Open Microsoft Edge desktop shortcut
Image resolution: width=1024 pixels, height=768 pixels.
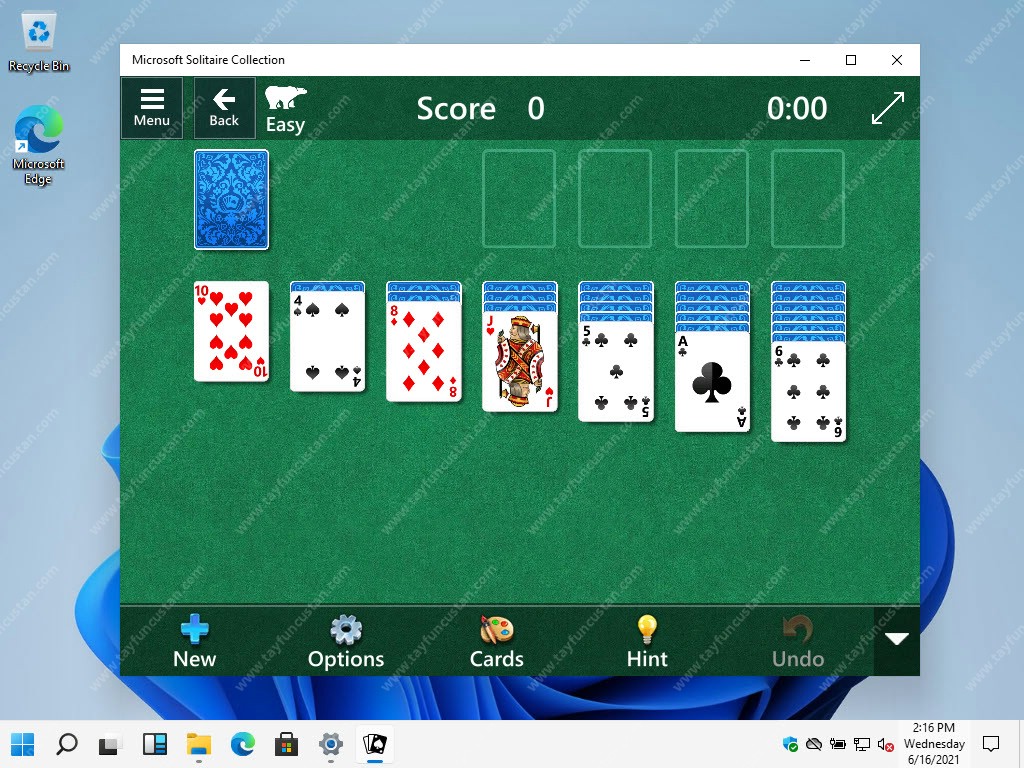tap(39, 146)
